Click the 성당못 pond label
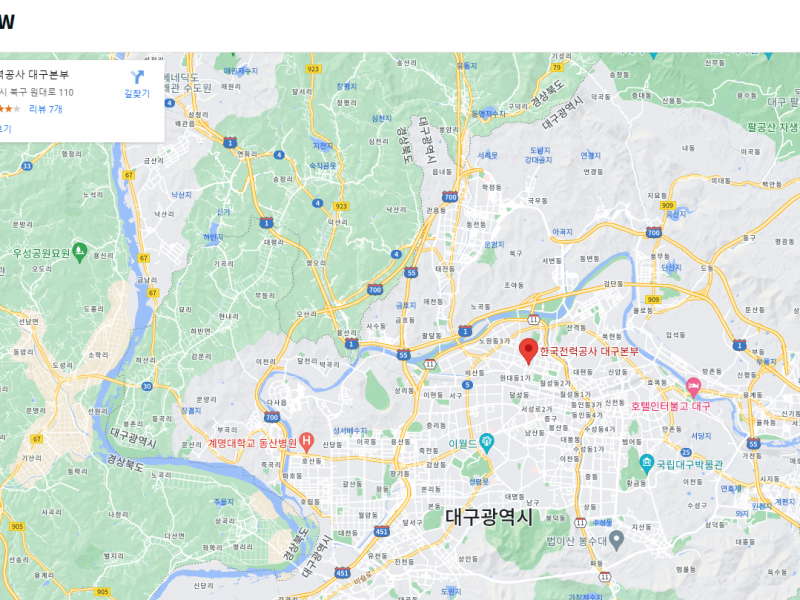Image resolution: width=800 pixels, height=600 pixels. click(479, 482)
